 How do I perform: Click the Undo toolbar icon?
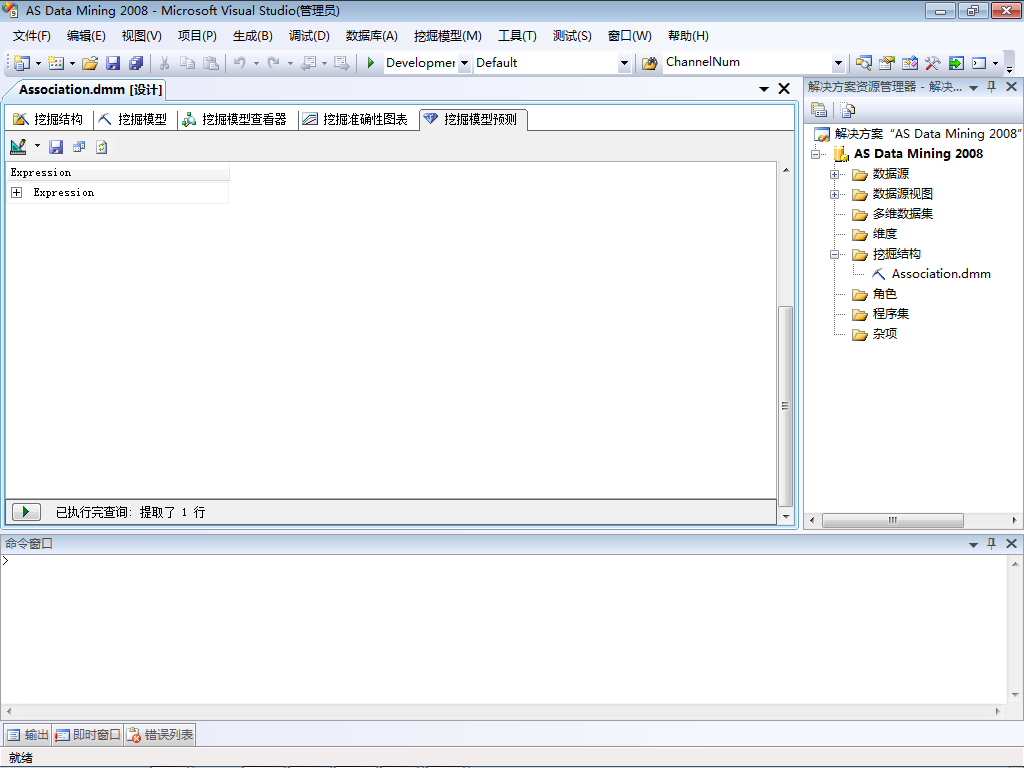pyautogui.click(x=240, y=63)
